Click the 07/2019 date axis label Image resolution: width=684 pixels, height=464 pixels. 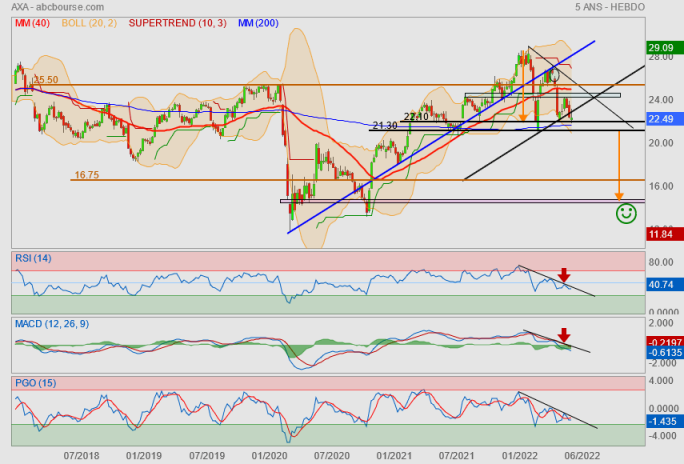[x=207, y=456]
